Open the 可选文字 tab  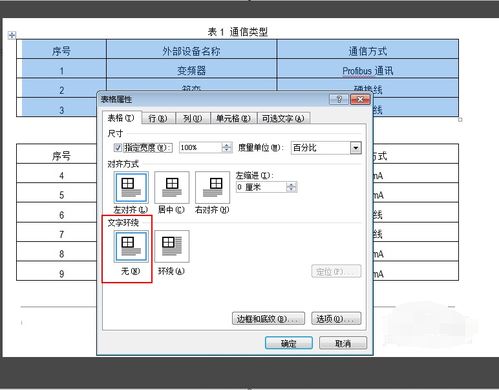tap(283, 118)
